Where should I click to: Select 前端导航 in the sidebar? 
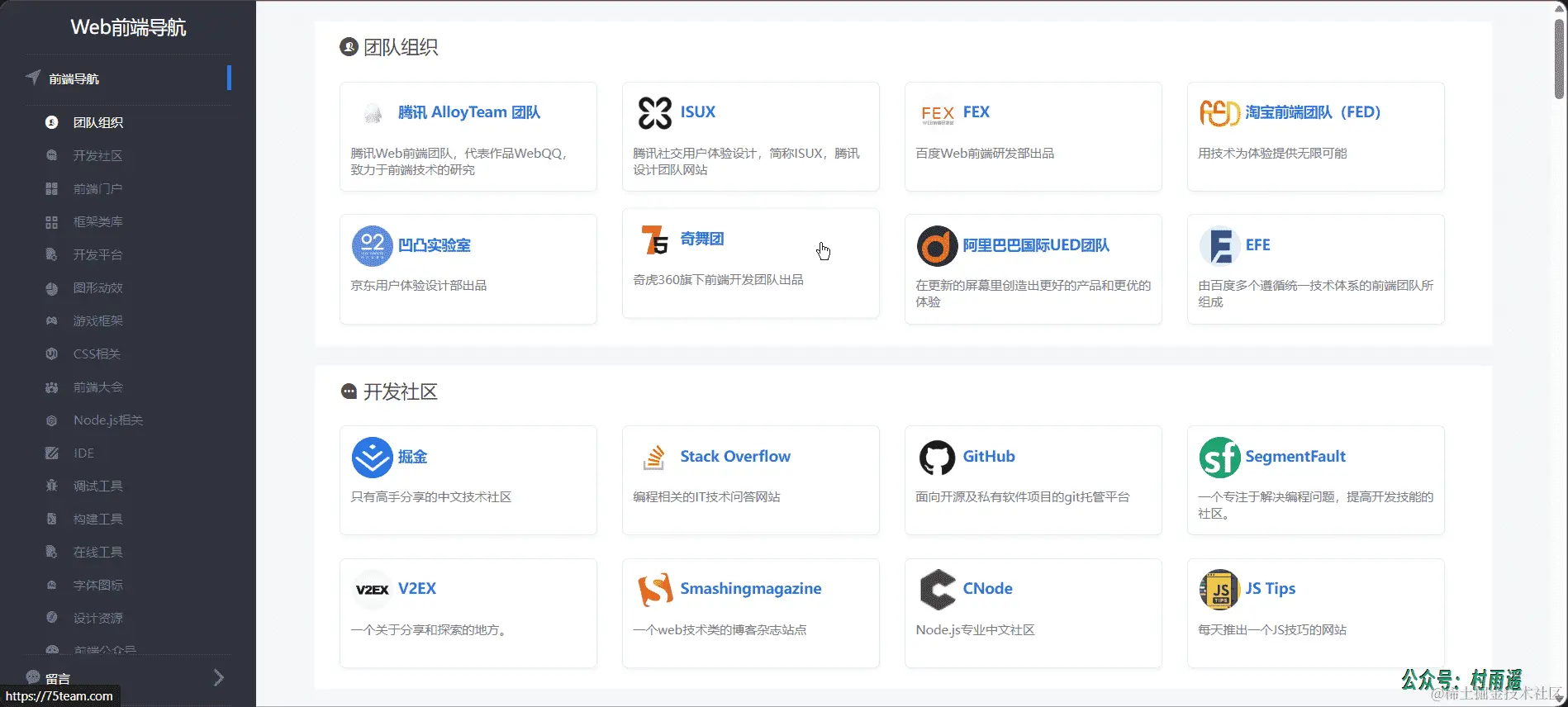click(128, 78)
